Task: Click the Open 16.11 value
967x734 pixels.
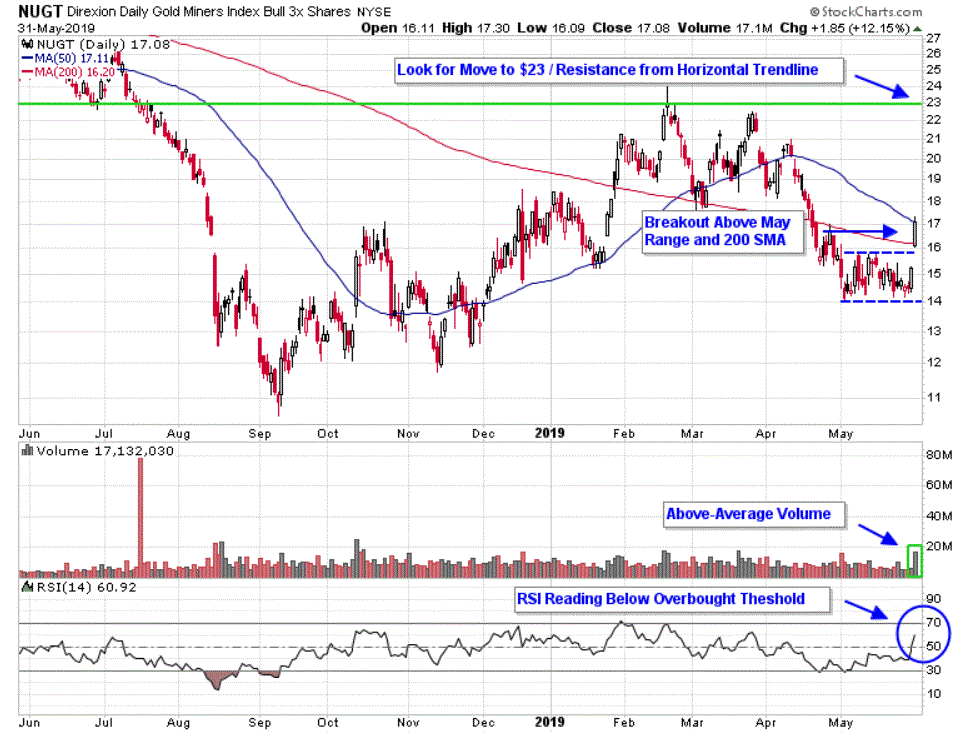Action: pos(398,28)
